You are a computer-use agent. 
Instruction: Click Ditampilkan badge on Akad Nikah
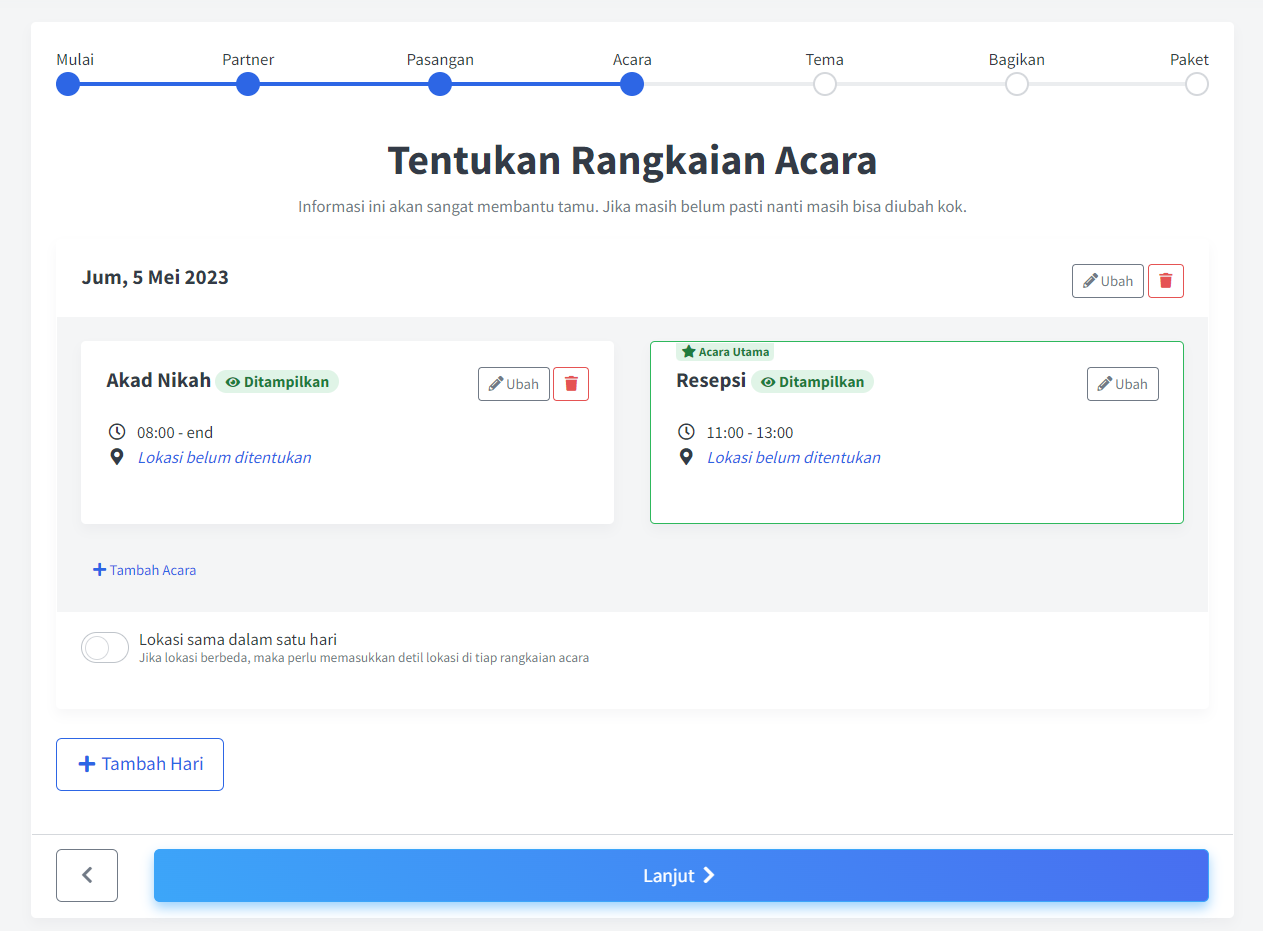point(277,382)
